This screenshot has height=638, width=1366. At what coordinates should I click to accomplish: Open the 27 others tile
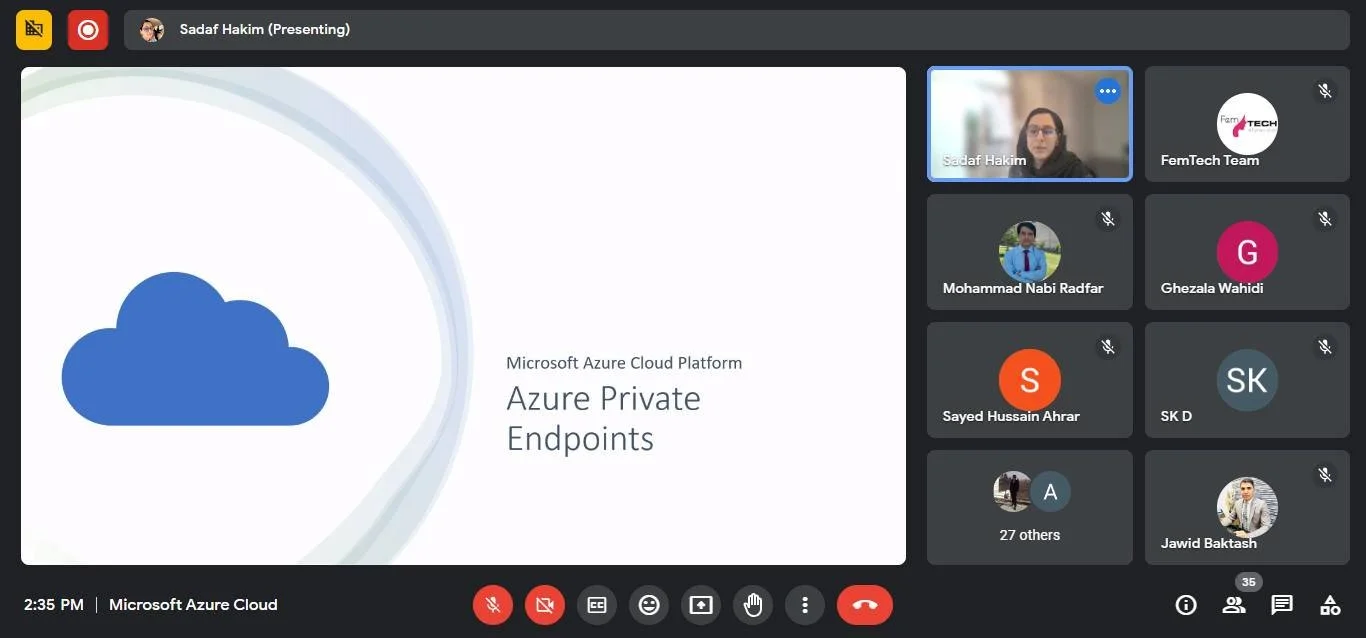pyautogui.click(x=1030, y=507)
